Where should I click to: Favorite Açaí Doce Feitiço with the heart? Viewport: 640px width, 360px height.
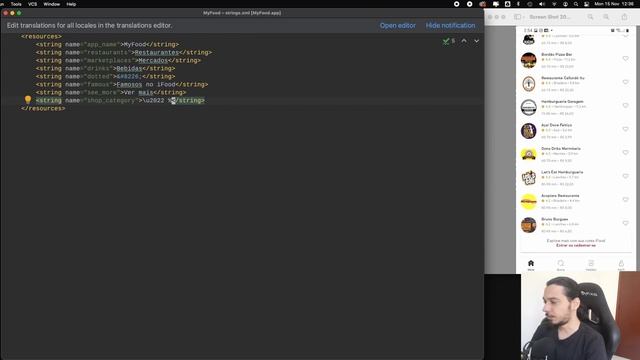click(x=625, y=129)
